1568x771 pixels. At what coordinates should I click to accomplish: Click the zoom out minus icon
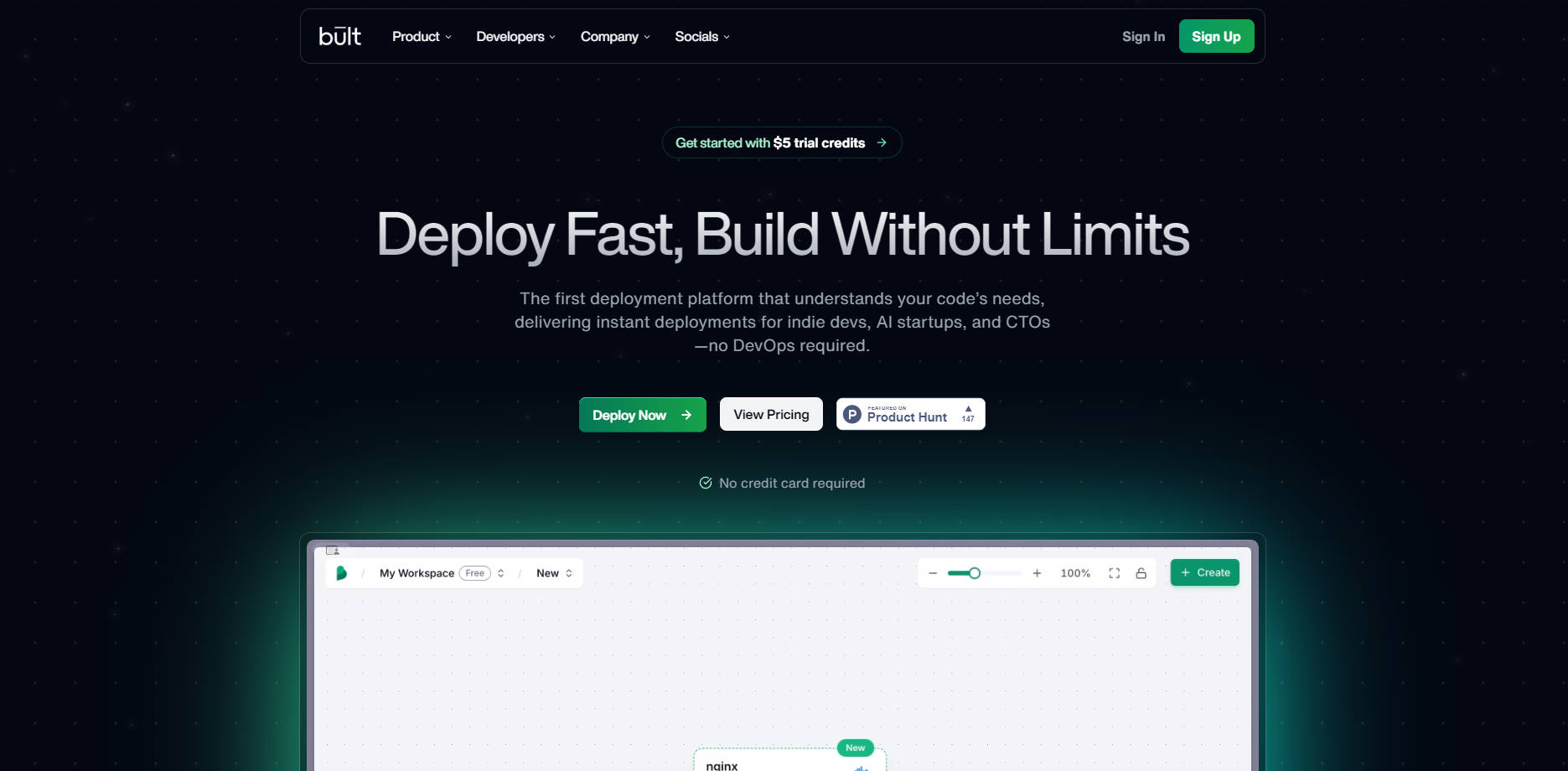click(933, 573)
